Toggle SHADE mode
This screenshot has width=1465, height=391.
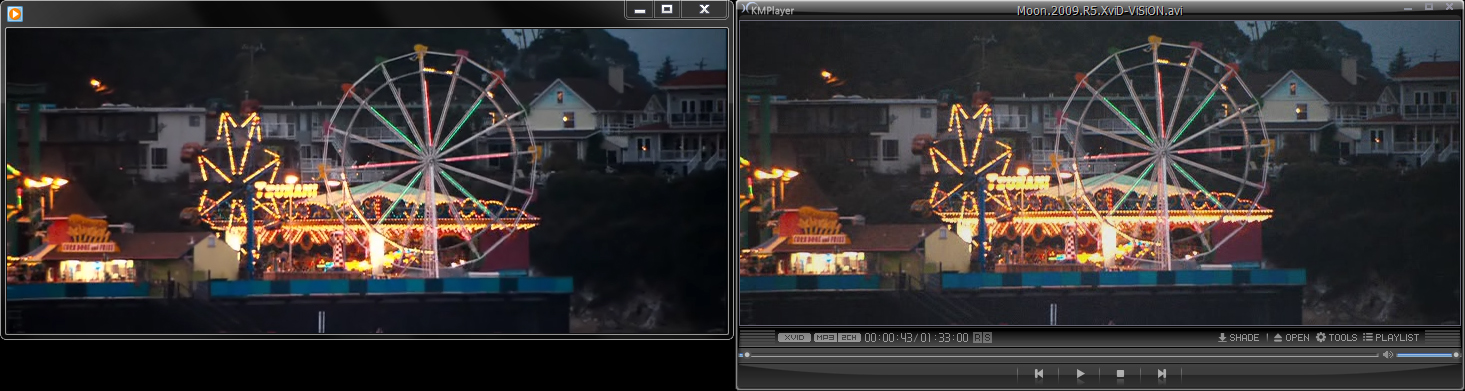coord(1238,338)
